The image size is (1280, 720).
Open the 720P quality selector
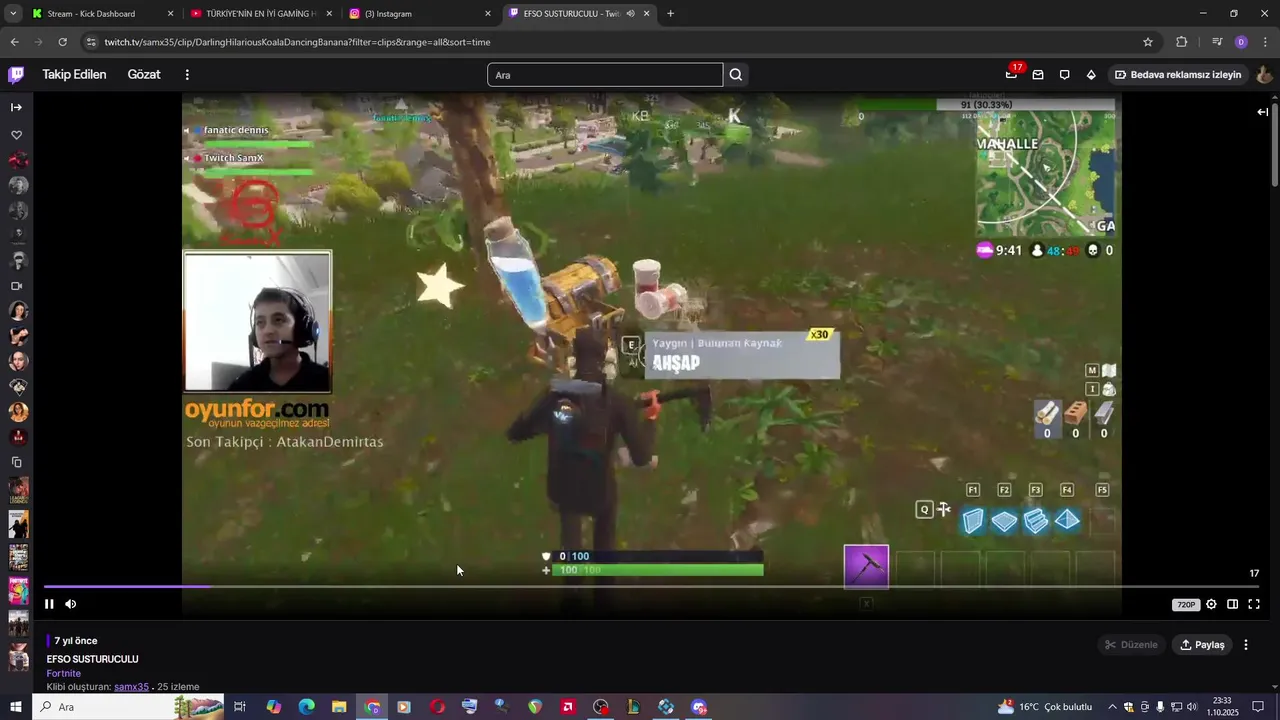1186,604
